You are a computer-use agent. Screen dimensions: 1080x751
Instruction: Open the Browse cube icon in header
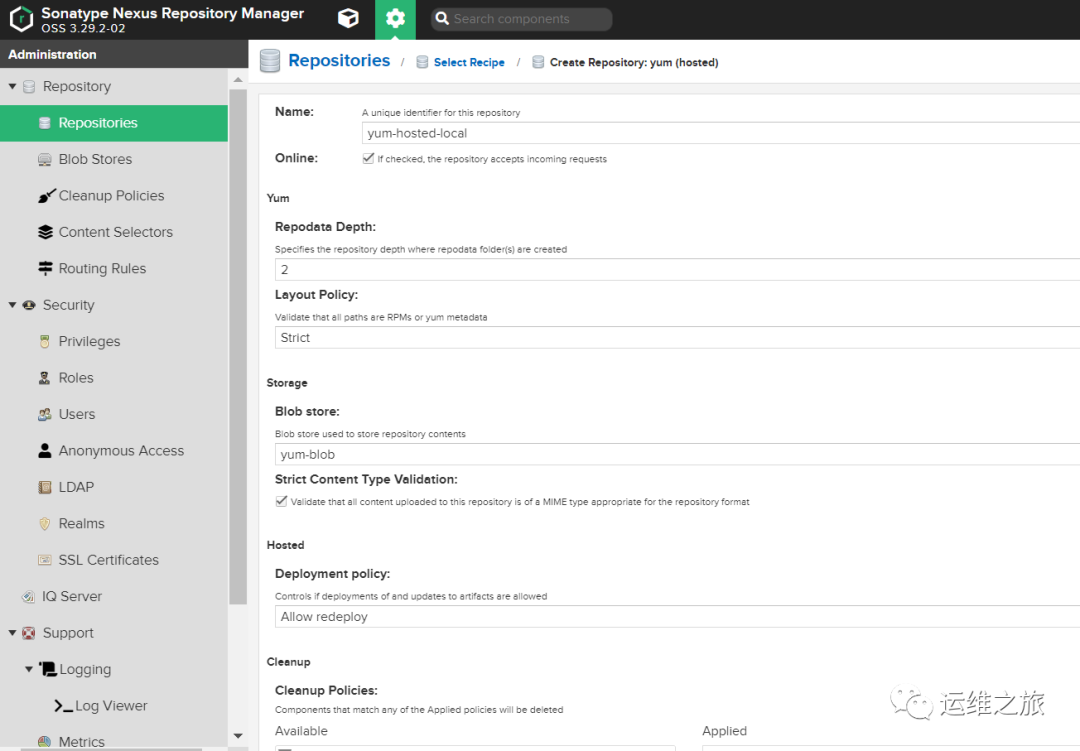click(x=348, y=19)
